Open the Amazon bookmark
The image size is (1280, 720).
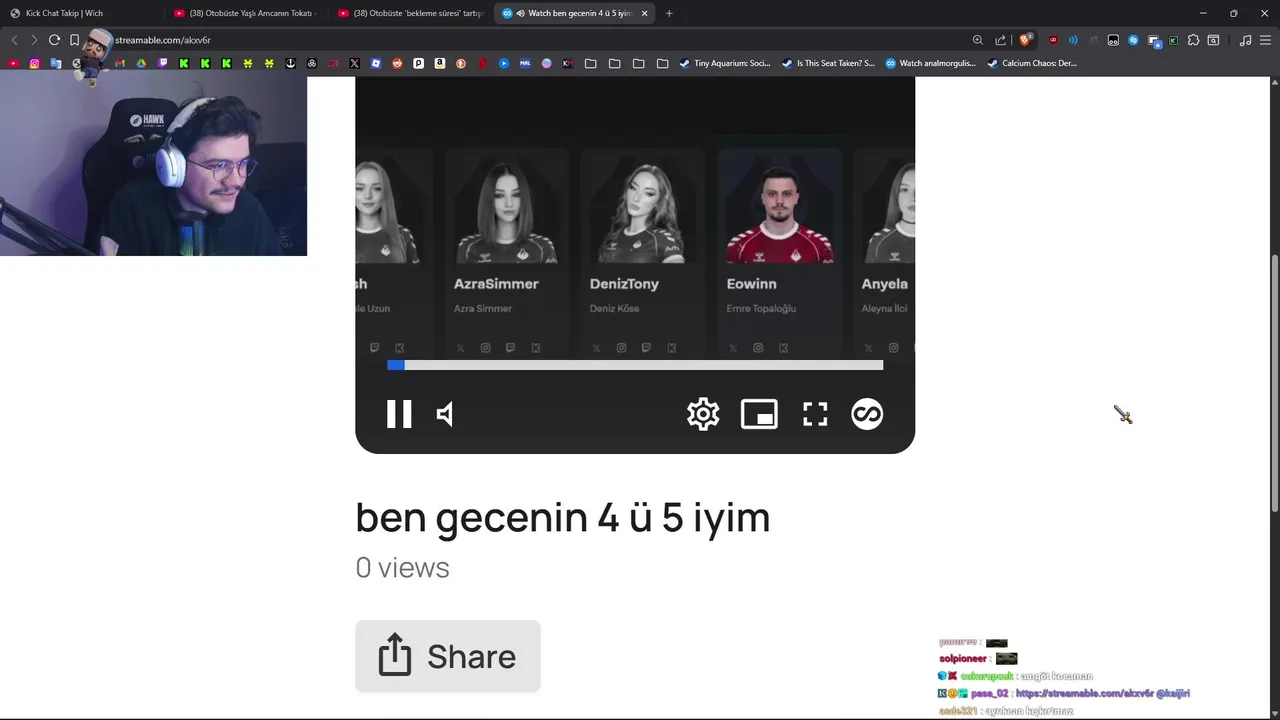click(x=439, y=63)
